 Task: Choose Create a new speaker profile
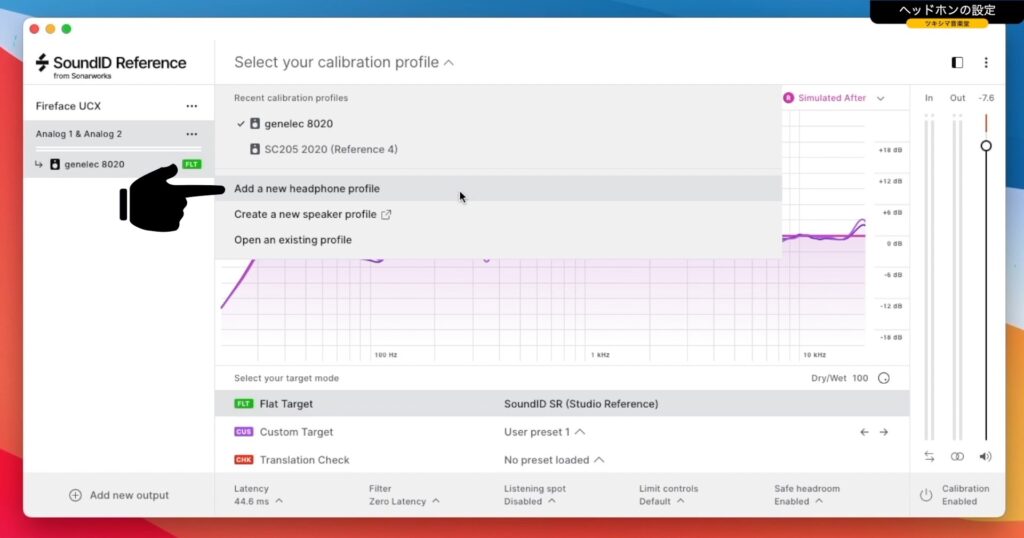[498, 214]
